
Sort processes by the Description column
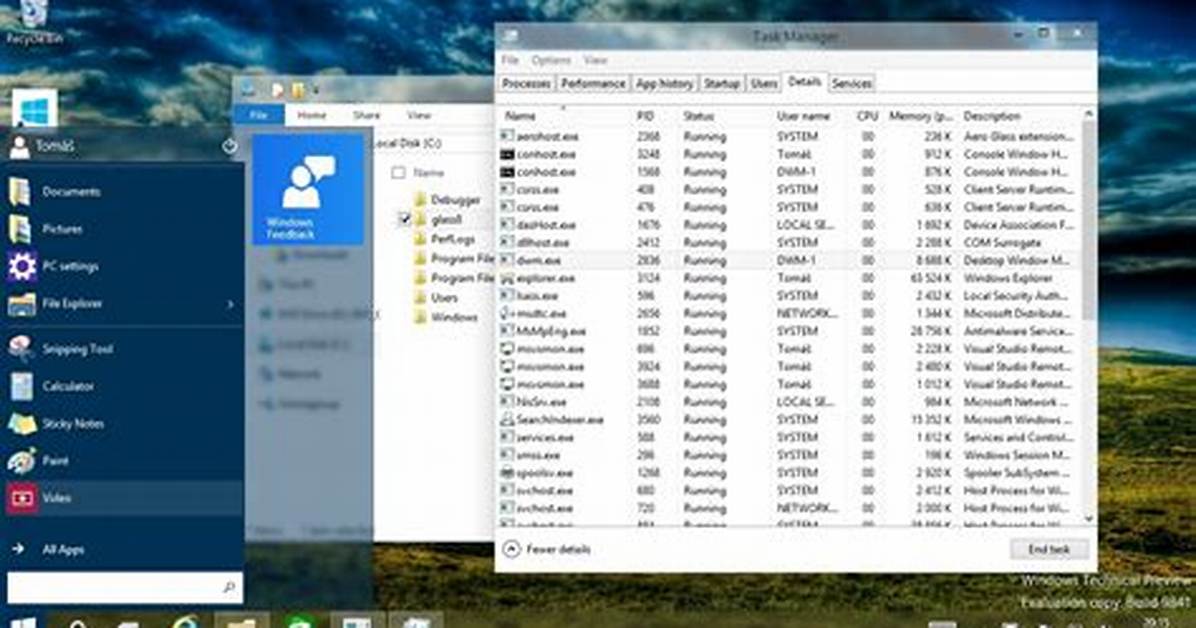[x=992, y=116]
